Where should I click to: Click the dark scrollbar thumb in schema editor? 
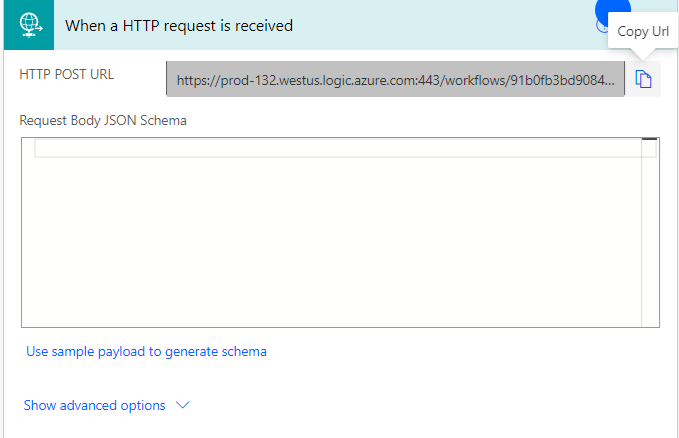(x=650, y=139)
